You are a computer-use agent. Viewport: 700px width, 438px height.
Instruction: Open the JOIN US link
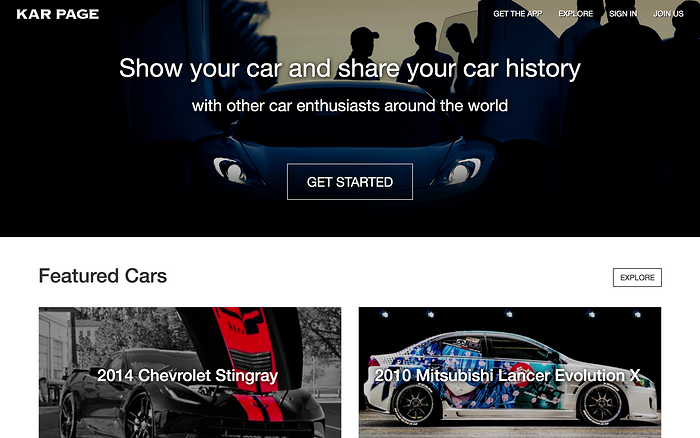pyautogui.click(x=668, y=14)
